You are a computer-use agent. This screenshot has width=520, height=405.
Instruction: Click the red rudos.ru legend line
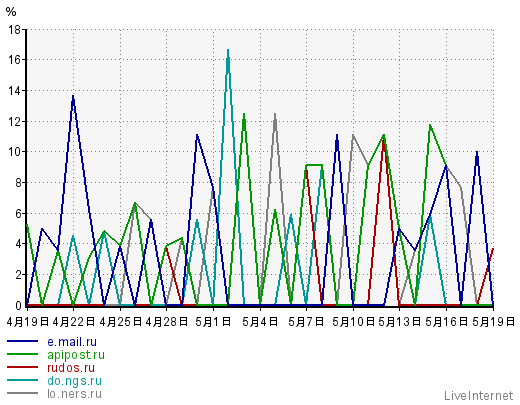point(22,367)
